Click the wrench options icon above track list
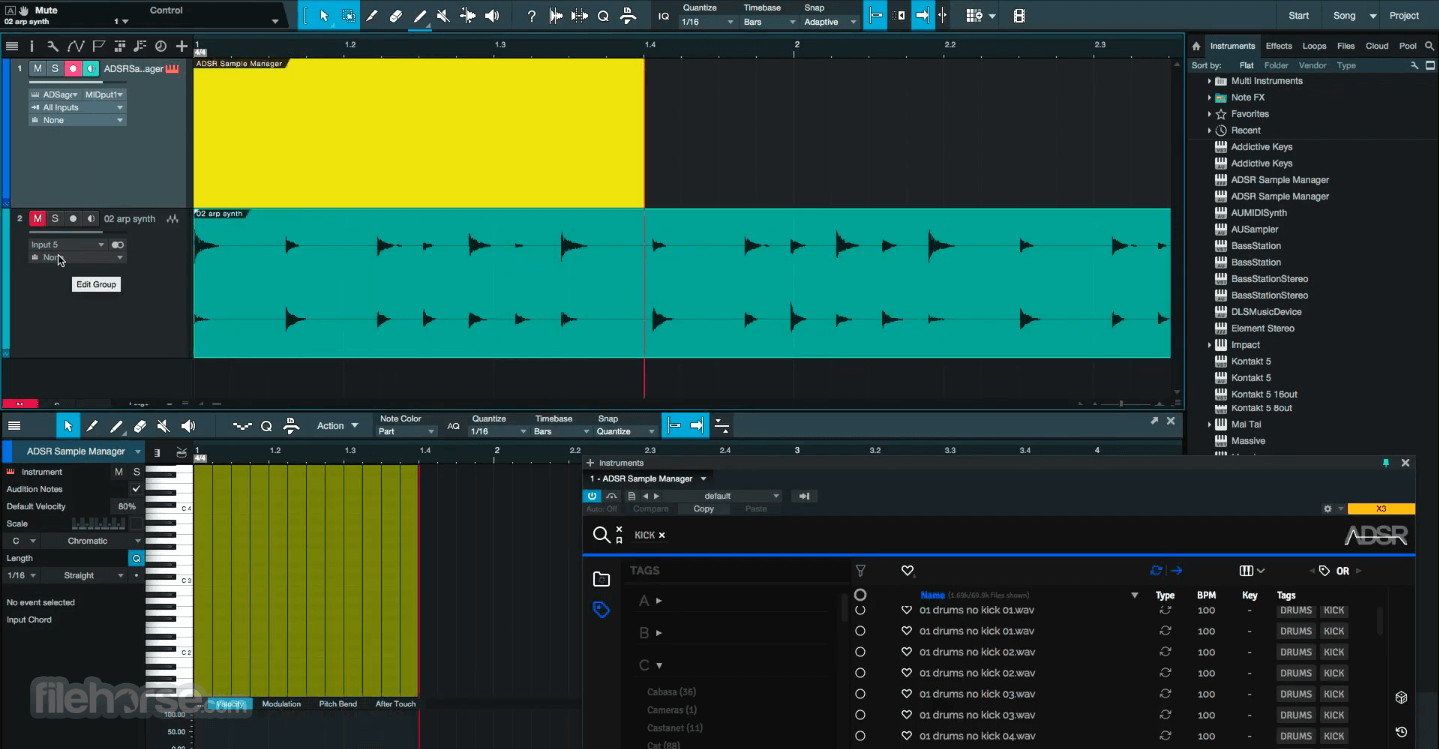 53,46
